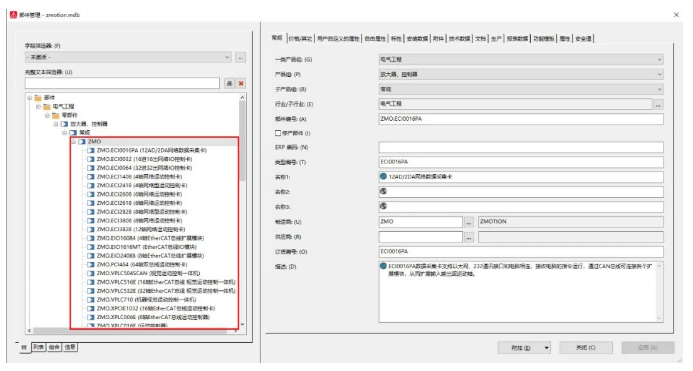Click the part icon beside ZMO.ECI1408

click(91, 177)
